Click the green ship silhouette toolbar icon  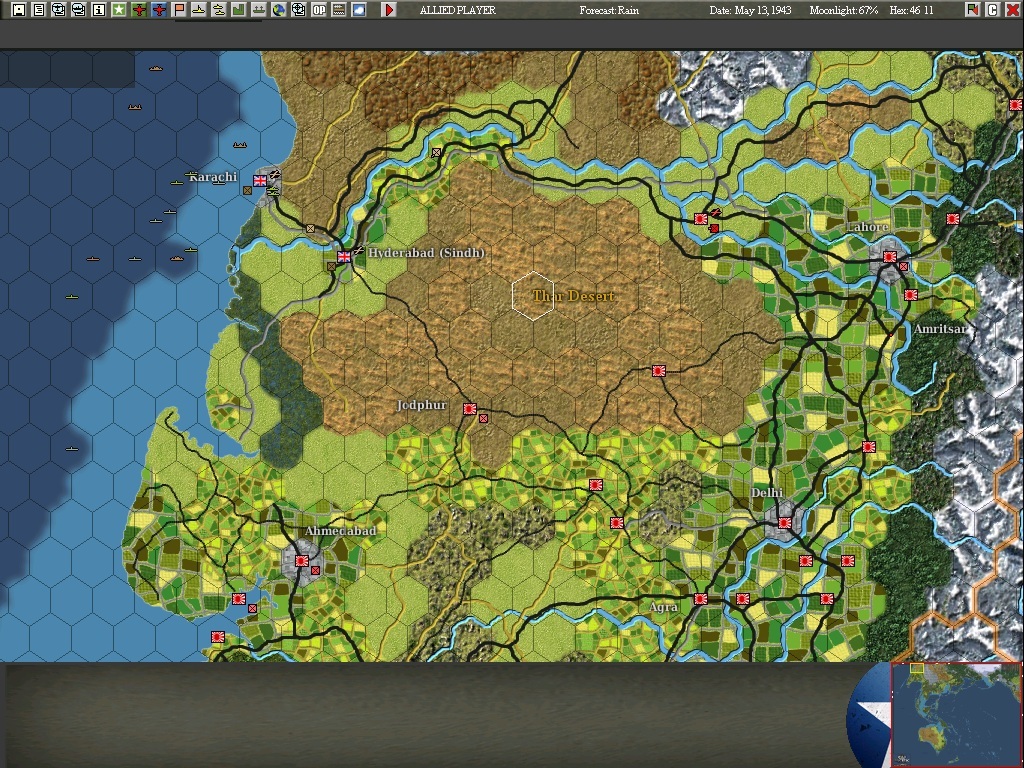259,10
